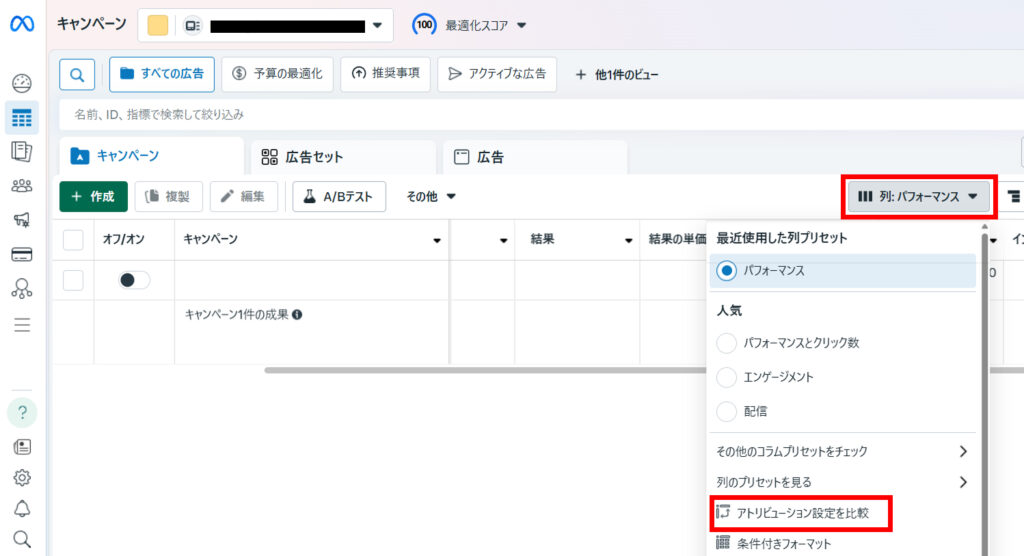1024x556 pixels.
Task: Click the 複製 button
Action: point(168,196)
